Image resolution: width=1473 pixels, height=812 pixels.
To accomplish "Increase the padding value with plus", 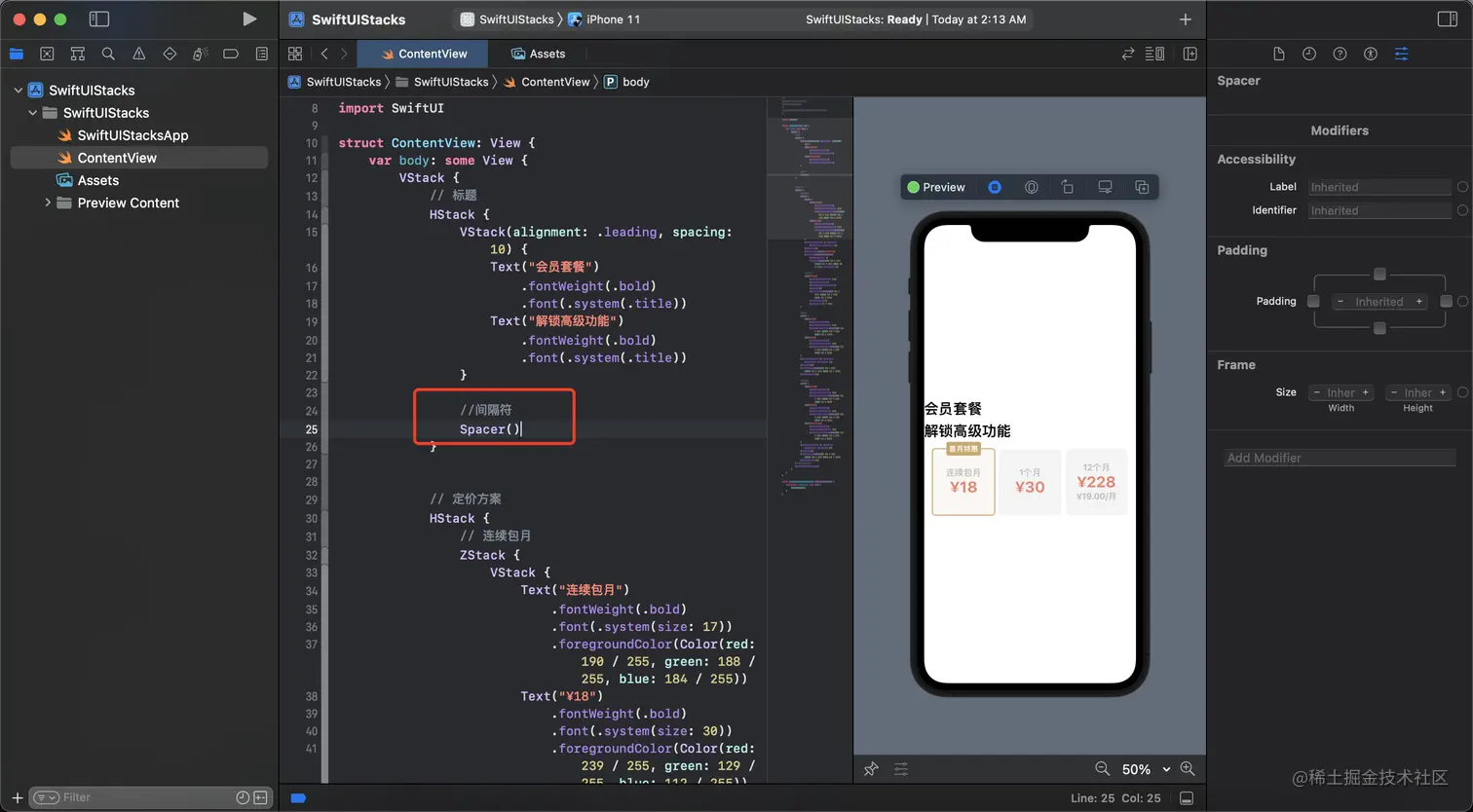I will tap(1419, 302).
